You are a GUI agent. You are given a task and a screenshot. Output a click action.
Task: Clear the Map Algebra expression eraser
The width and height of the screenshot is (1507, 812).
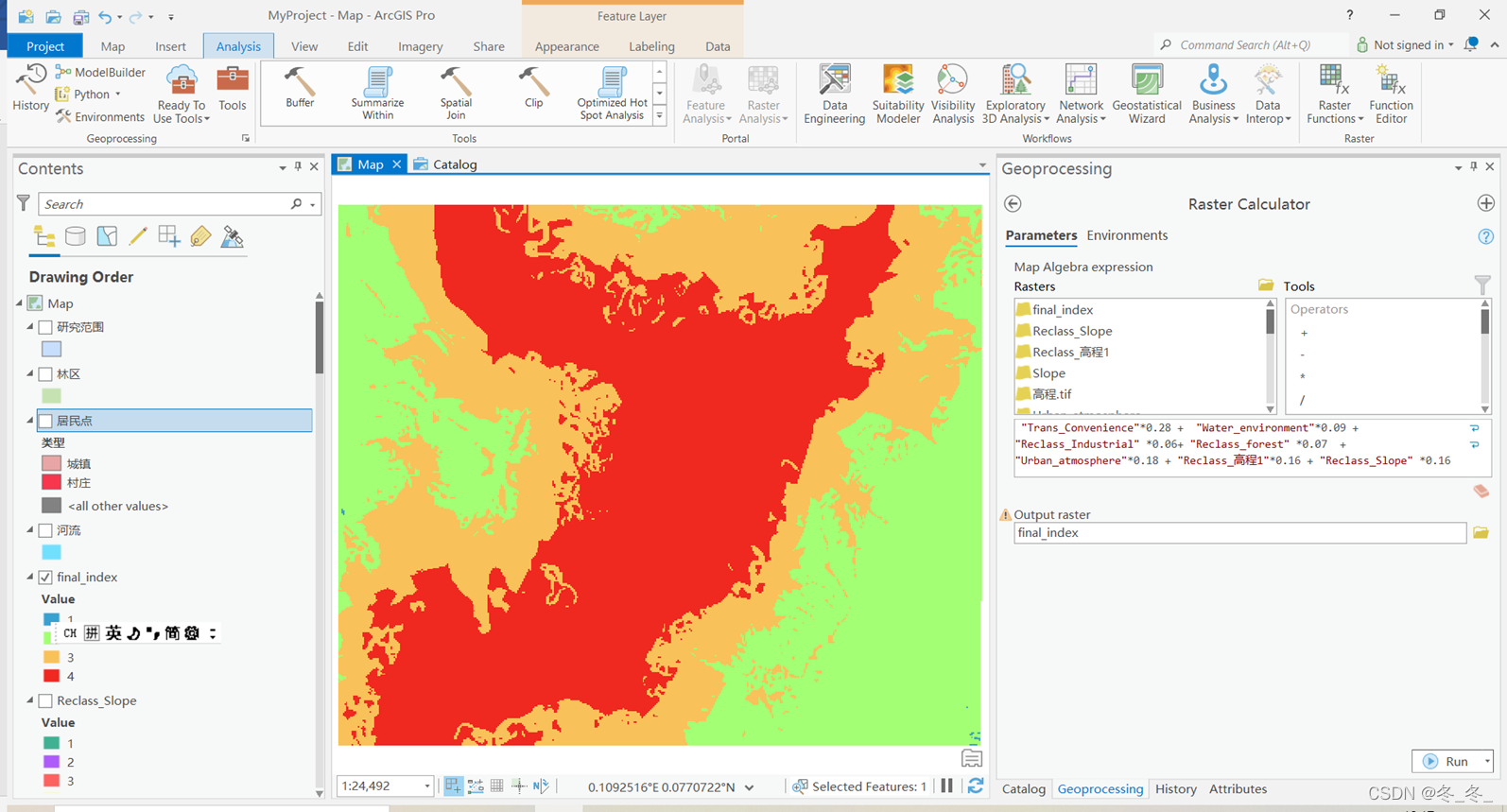pos(1481,491)
